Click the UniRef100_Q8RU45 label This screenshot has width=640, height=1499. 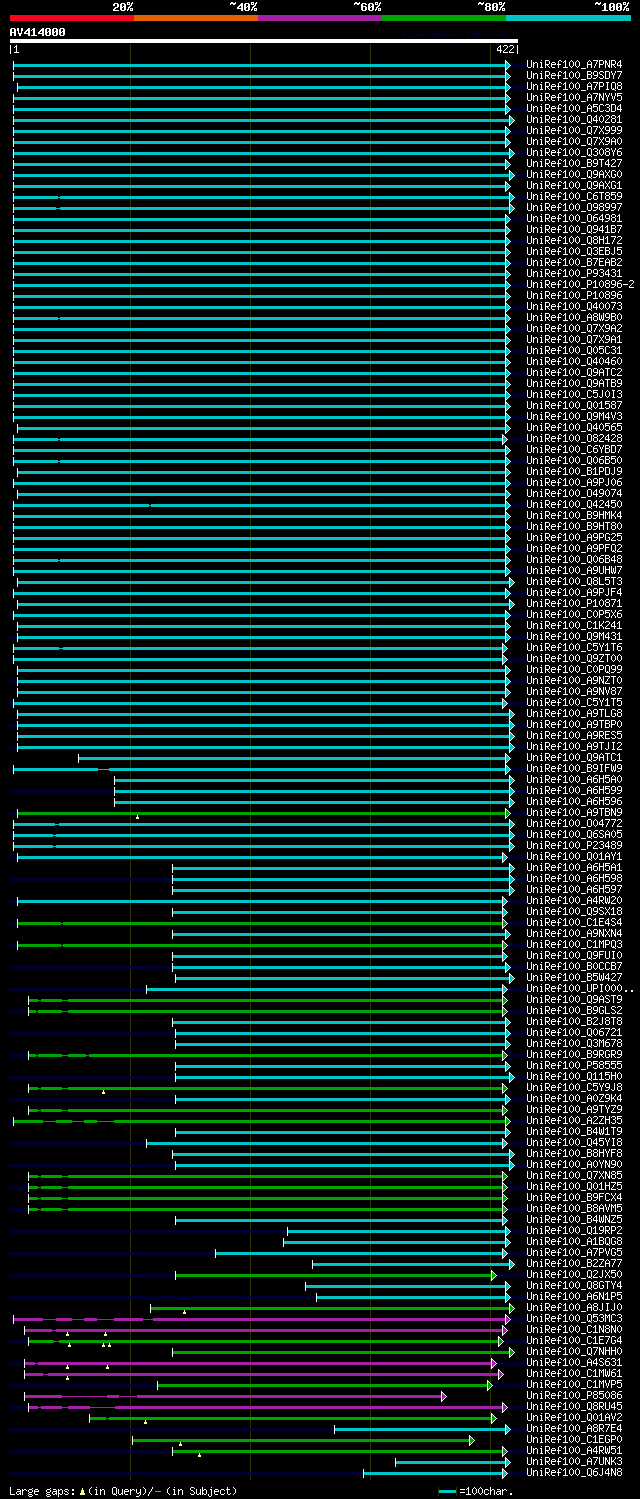tap(574, 1406)
